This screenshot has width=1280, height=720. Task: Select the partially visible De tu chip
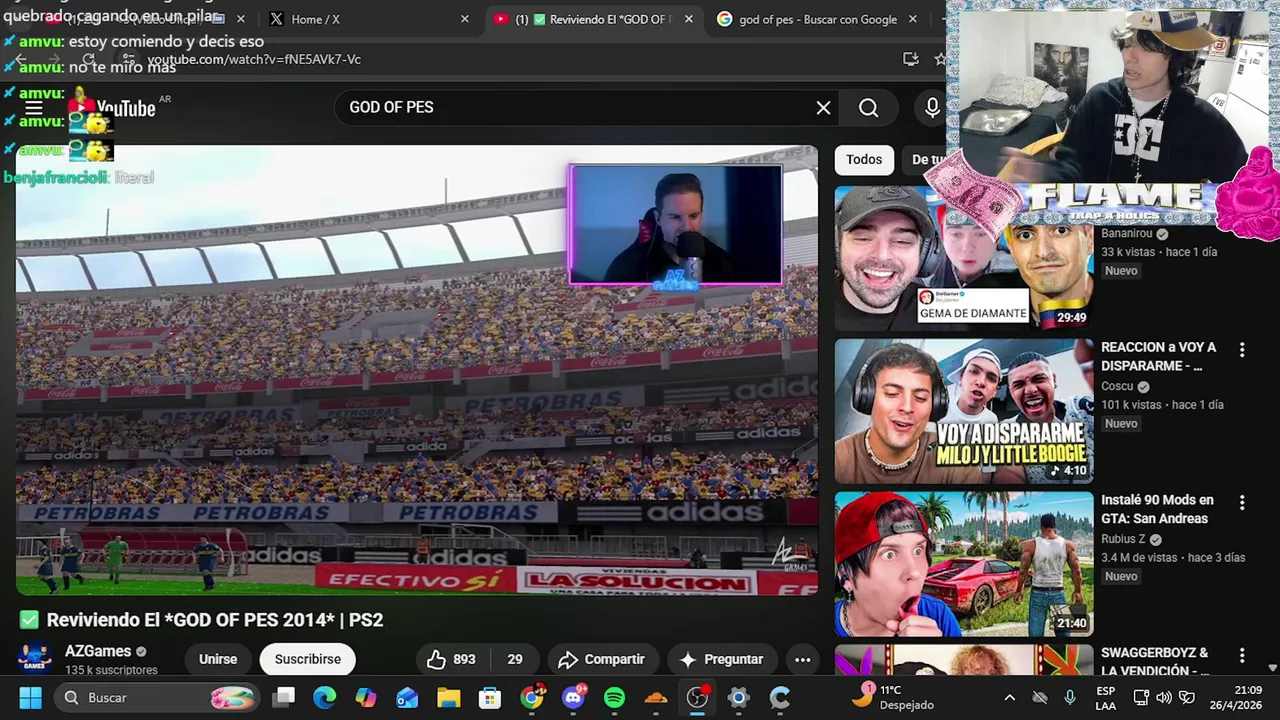point(927,159)
